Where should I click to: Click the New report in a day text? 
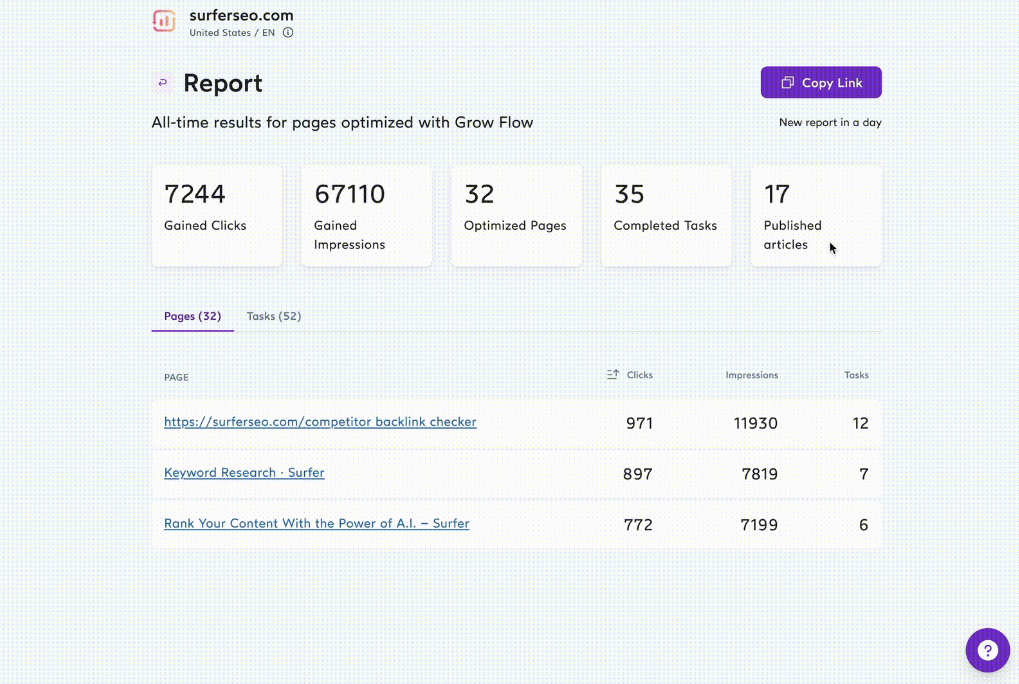[x=830, y=122]
